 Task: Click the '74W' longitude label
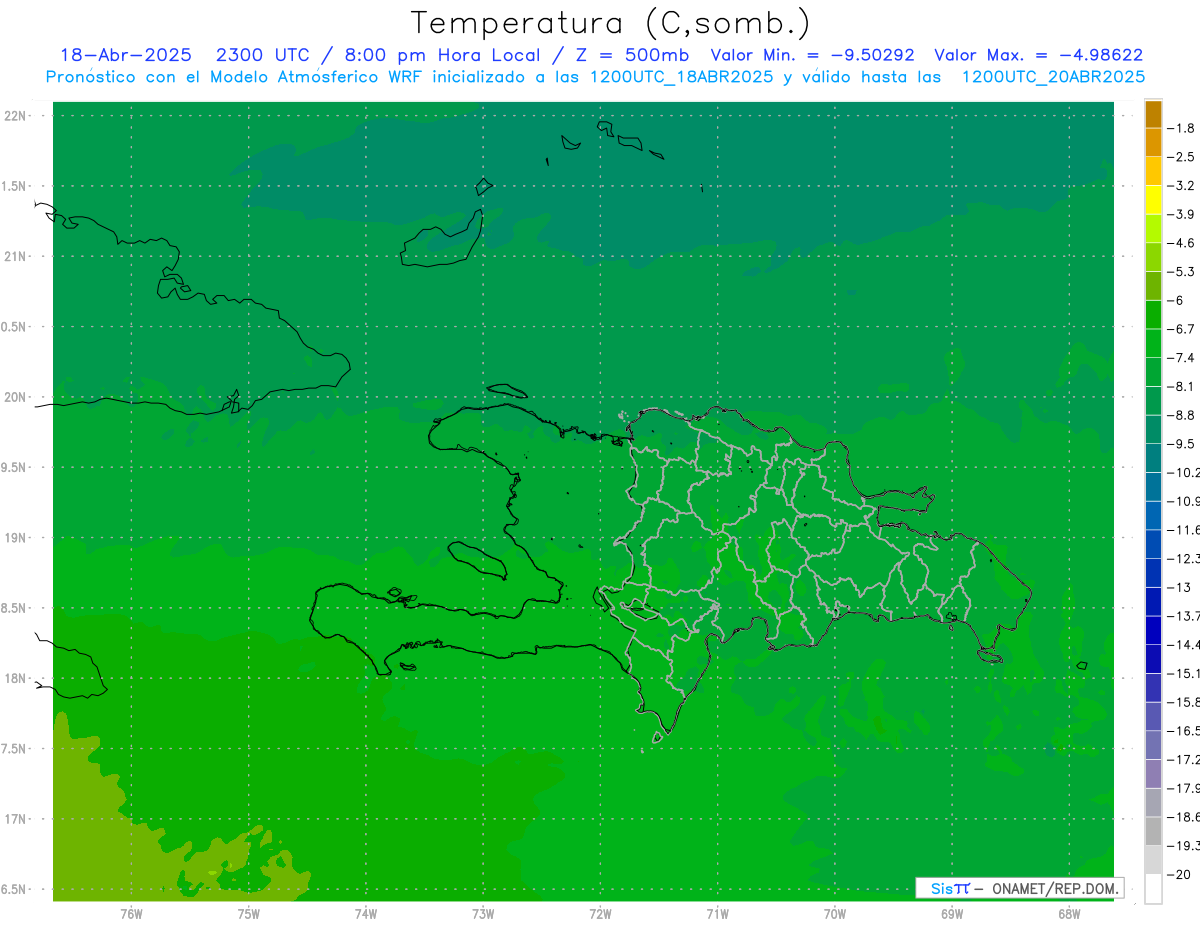coord(366,914)
